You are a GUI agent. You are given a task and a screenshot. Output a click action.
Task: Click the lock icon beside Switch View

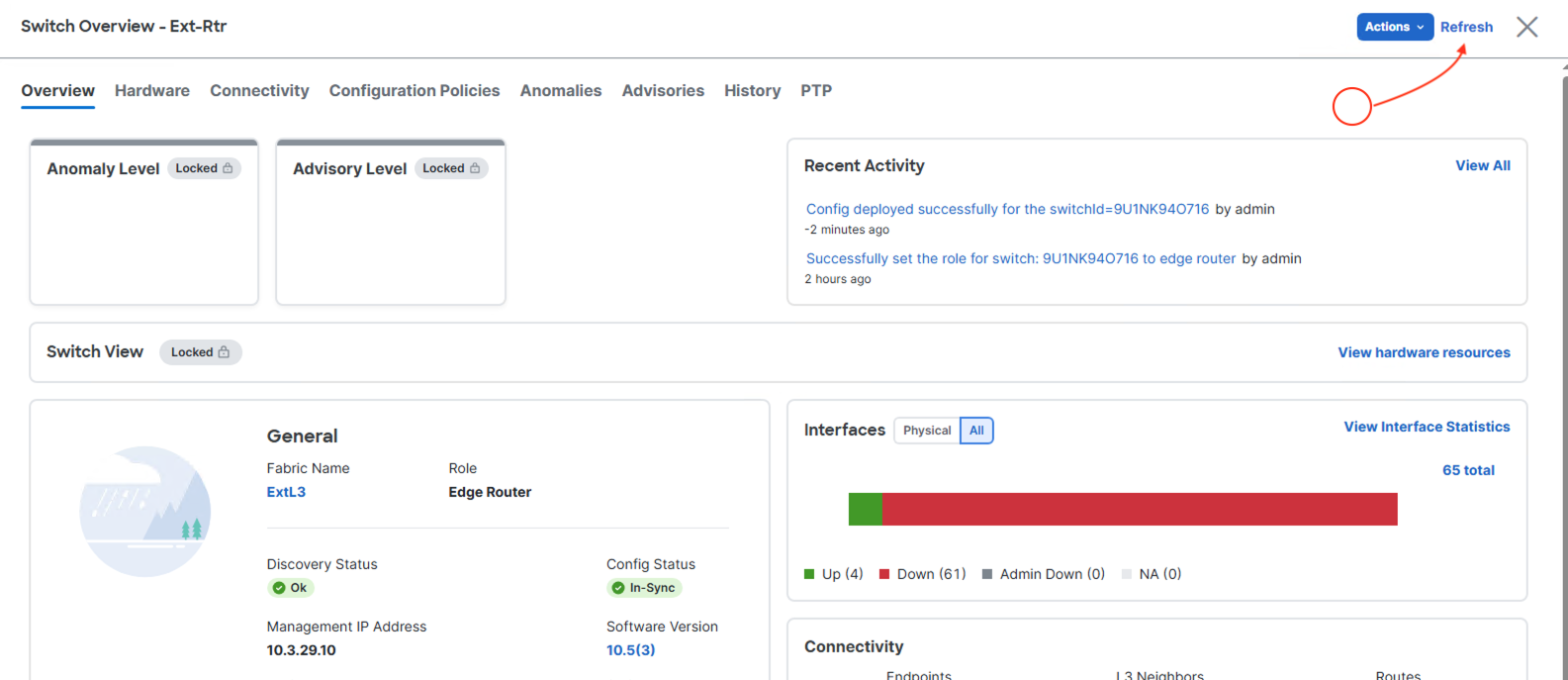click(x=224, y=352)
